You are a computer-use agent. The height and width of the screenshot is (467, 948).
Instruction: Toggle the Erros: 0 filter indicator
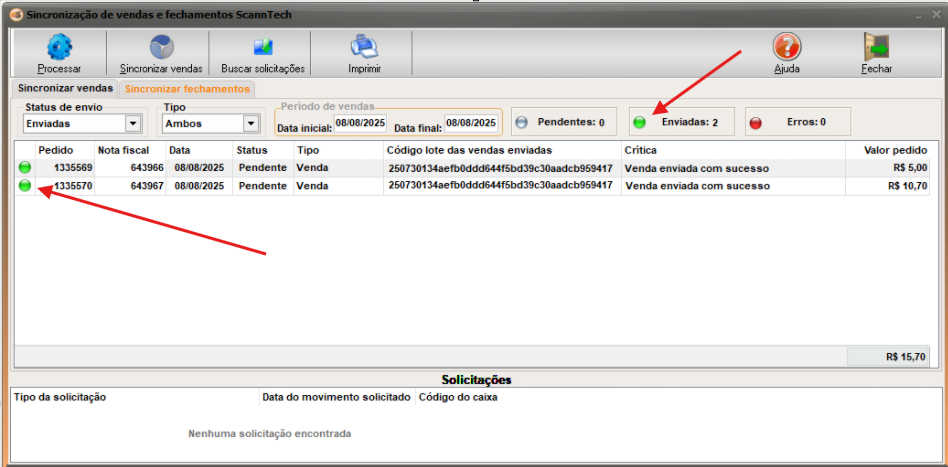tap(756, 123)
